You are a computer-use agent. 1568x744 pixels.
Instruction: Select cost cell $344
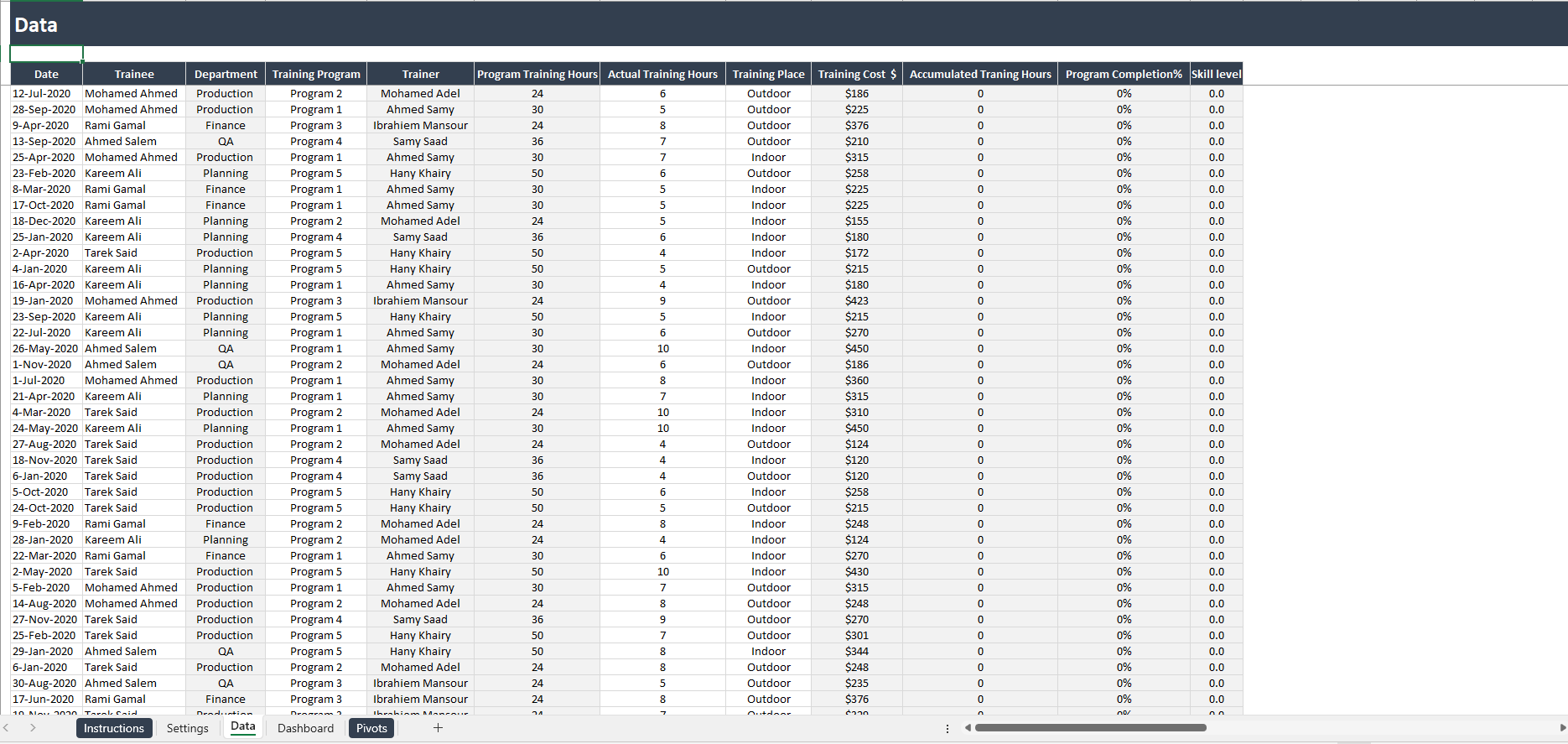[x=857, y=652]
